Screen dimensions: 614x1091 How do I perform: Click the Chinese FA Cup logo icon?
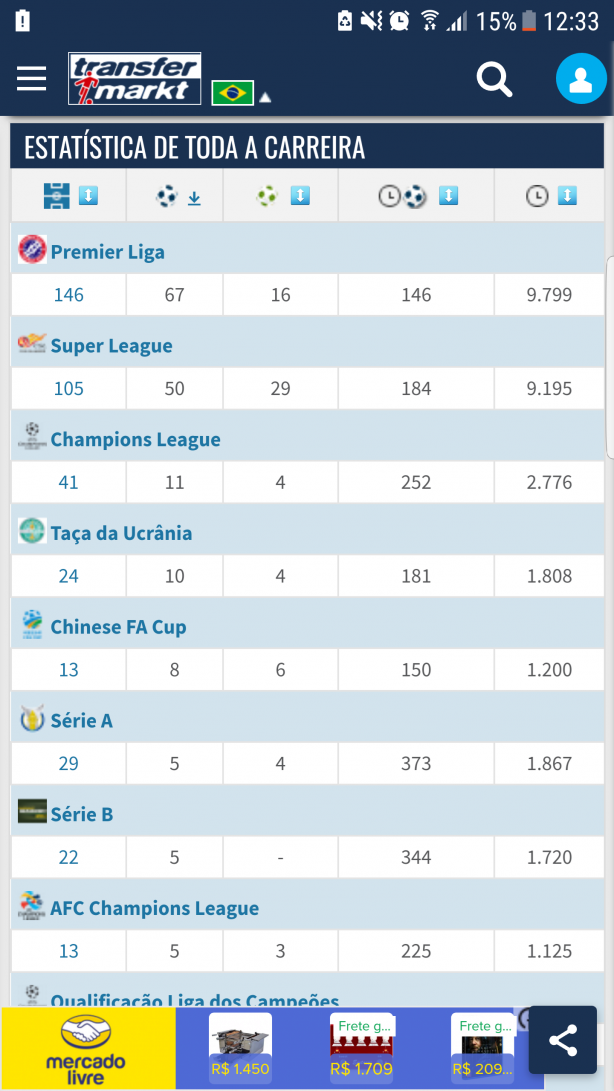coord(31,624)
